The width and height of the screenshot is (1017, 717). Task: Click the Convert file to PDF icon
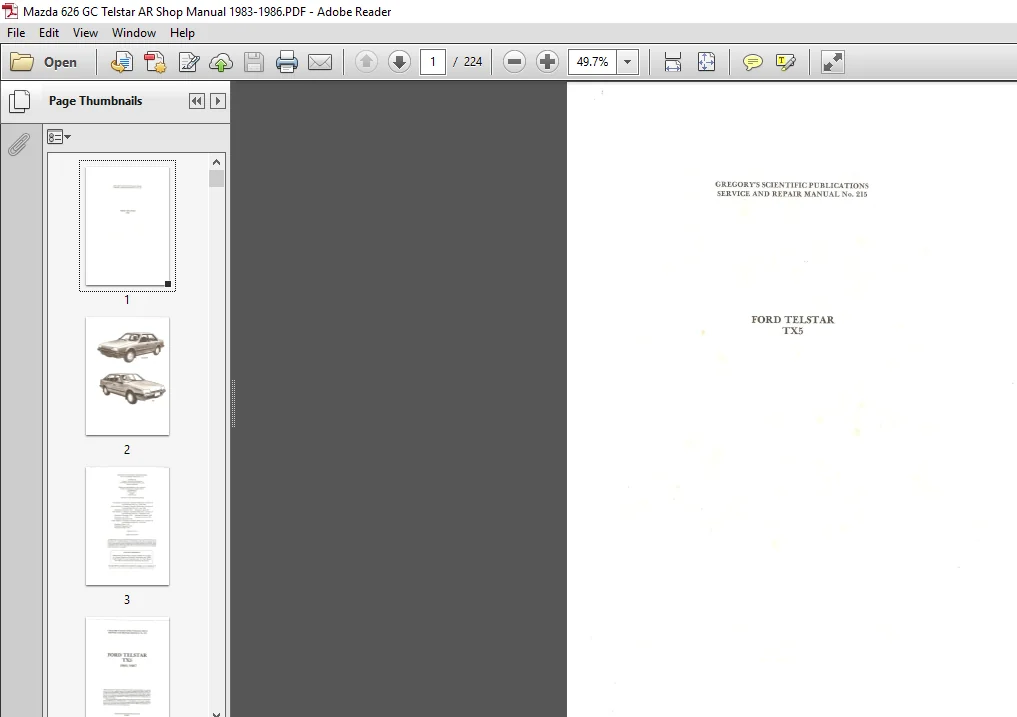121,62
